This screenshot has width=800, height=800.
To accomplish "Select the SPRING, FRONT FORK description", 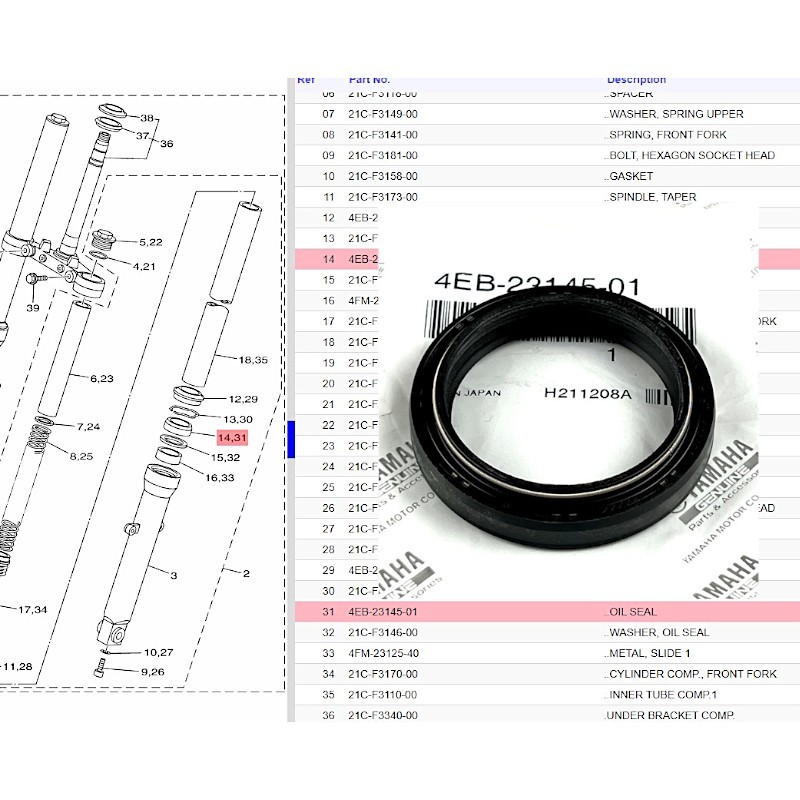I will click(x=665, y=135).
